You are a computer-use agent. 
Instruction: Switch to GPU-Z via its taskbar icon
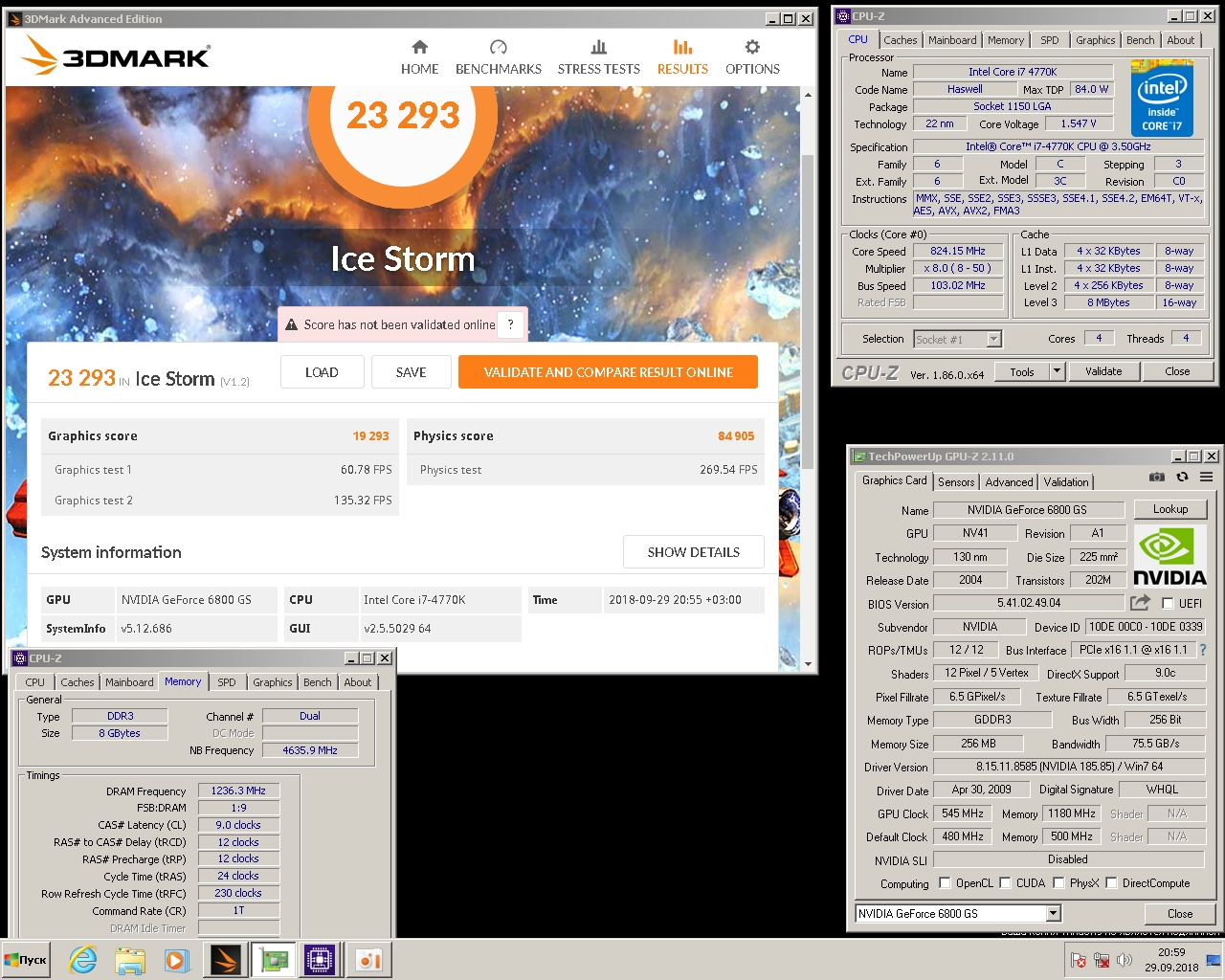click(274, 960)
